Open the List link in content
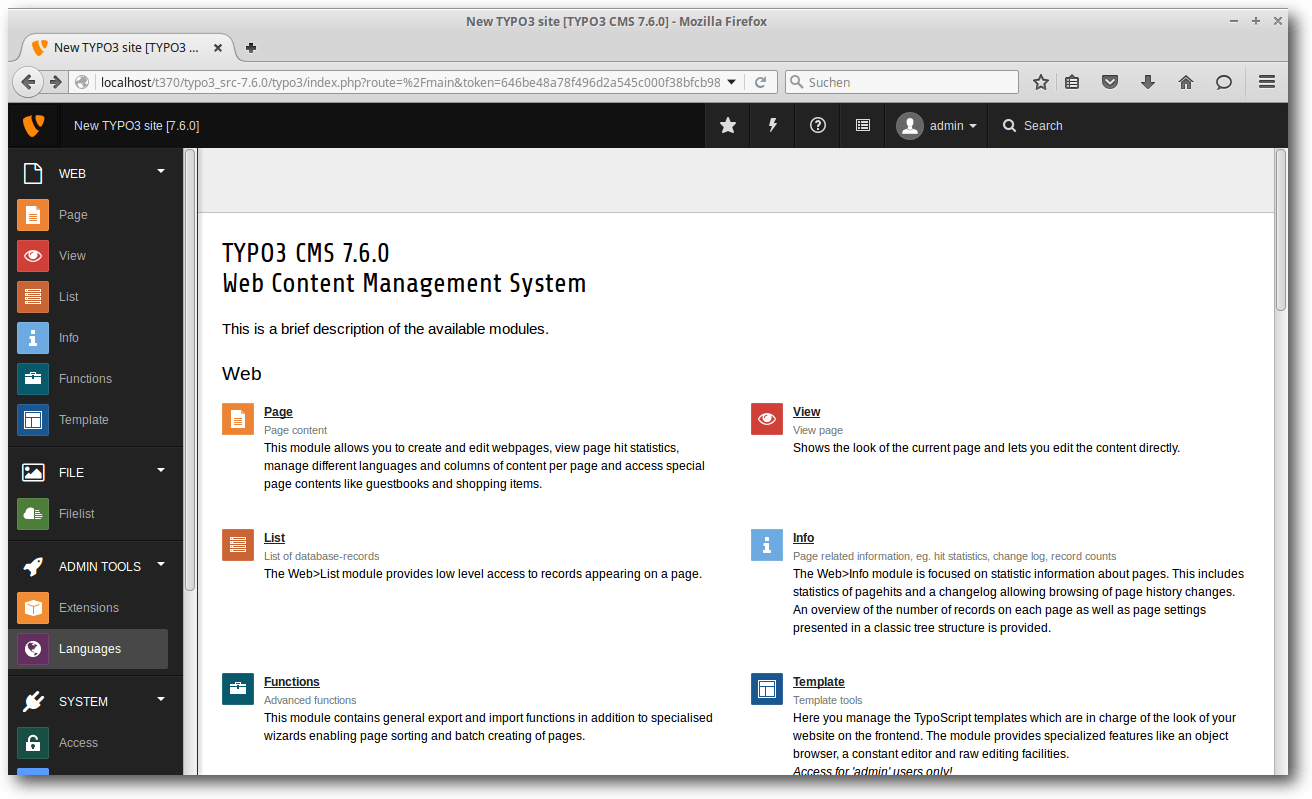Viewport: 1312px width, 799px height. [274, 538]
